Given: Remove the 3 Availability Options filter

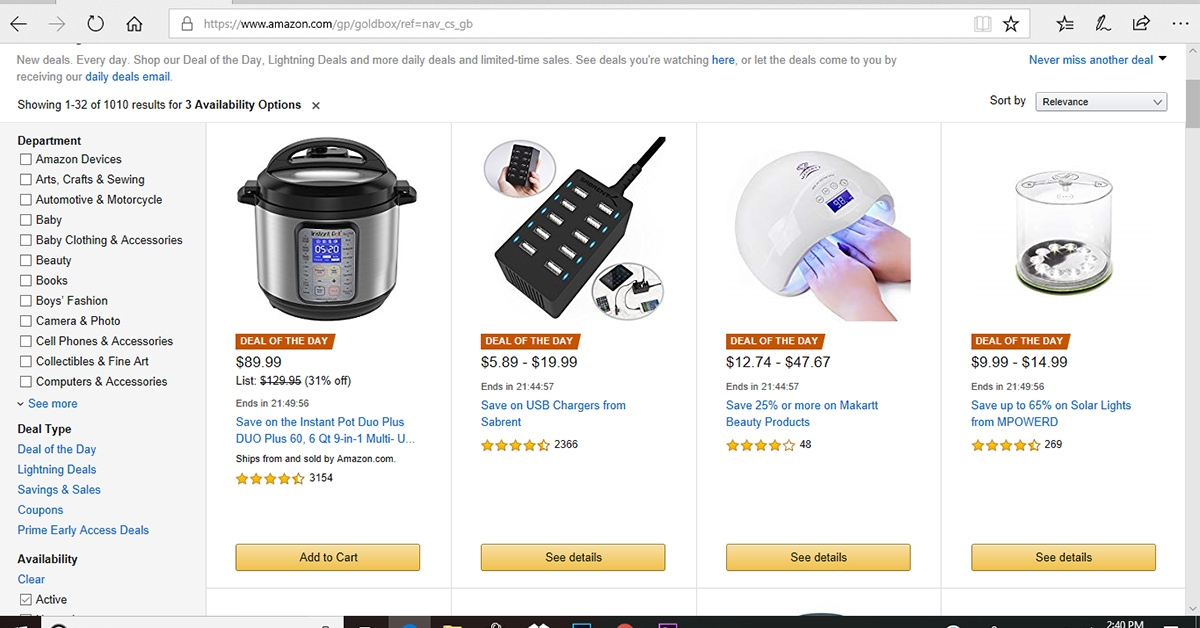Looking at the screenshot, I should pos(316,105).
